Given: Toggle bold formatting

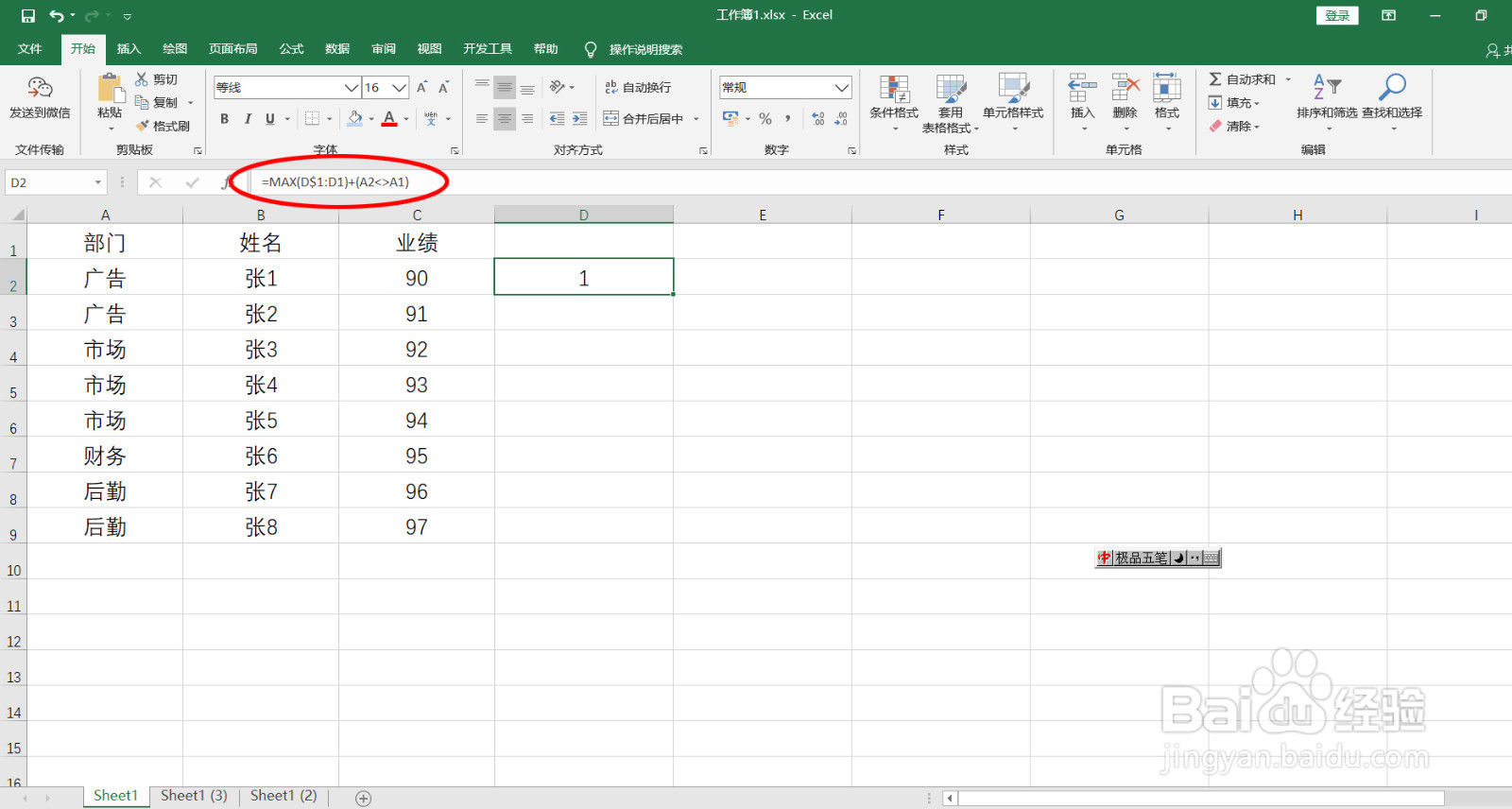Looking at the screenshot, I should pyautogui.click(x=224, y=118).
